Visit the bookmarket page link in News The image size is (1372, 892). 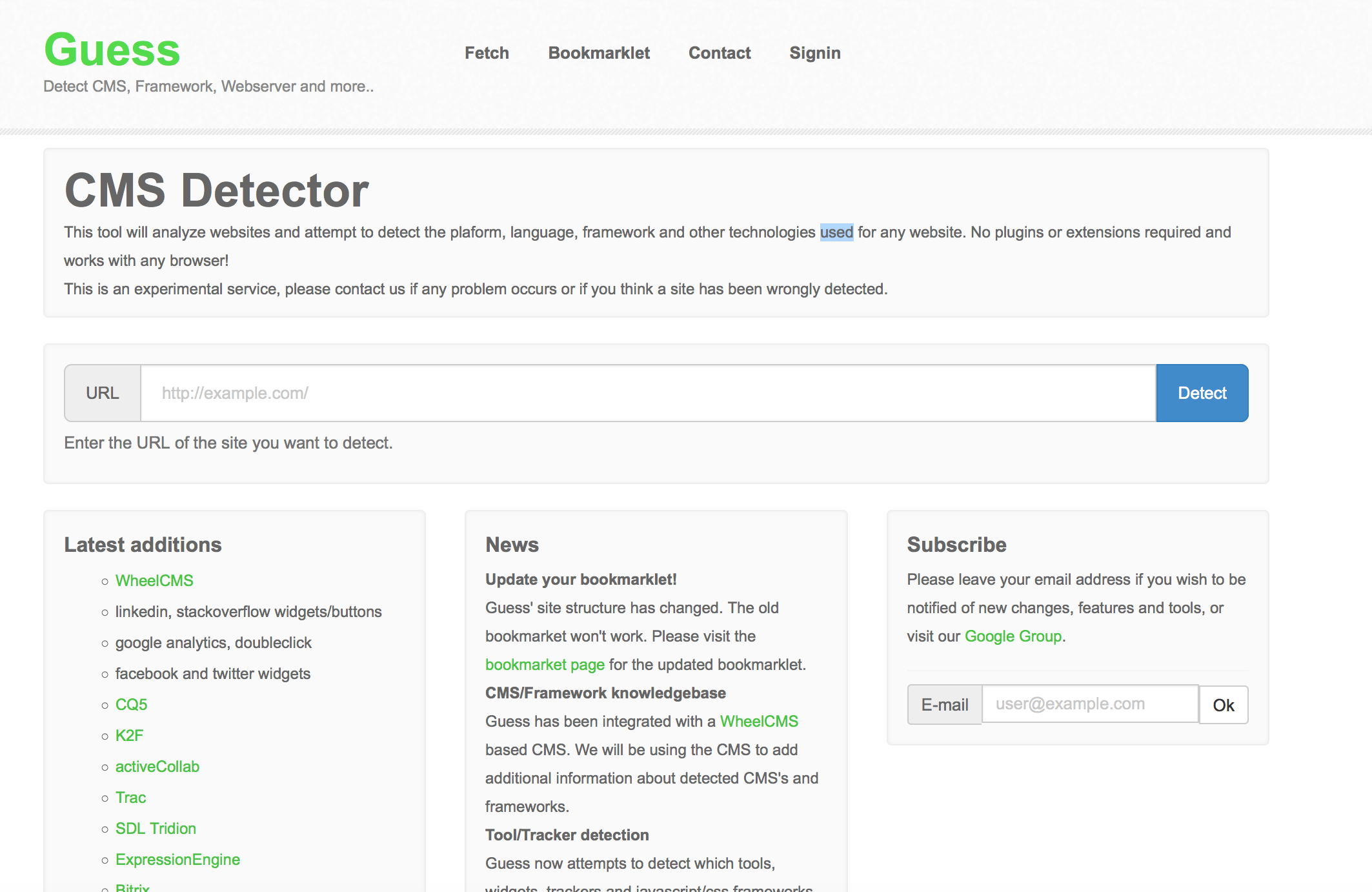tap(545, 664)
